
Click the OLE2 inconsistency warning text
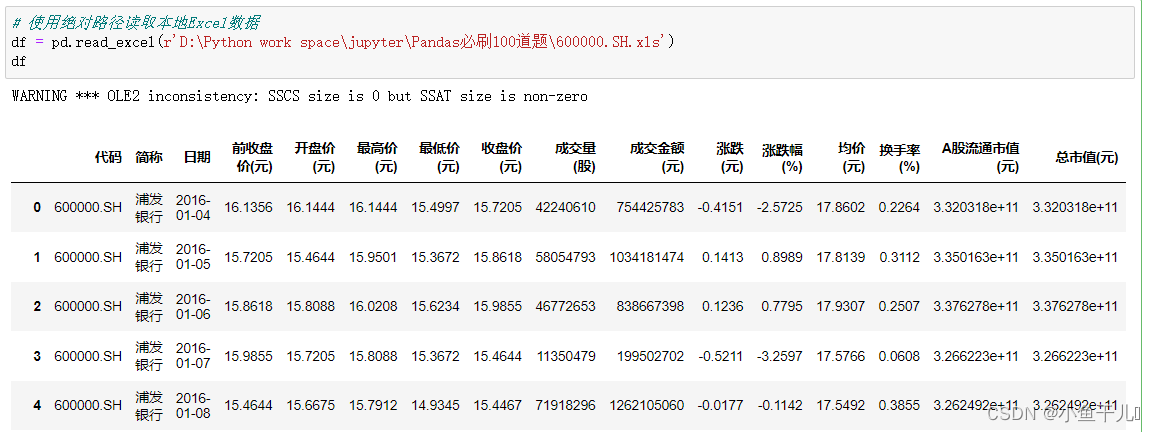point(300,97)
